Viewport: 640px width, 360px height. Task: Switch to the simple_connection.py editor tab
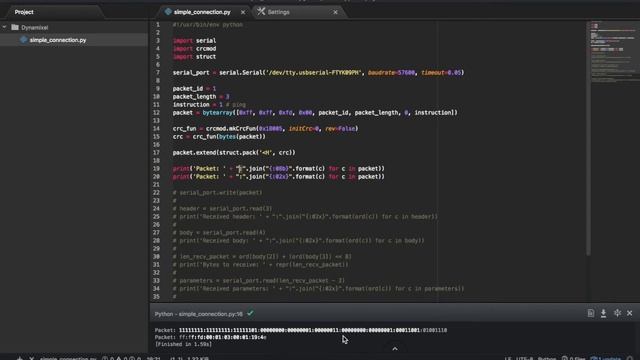(202, 12)
